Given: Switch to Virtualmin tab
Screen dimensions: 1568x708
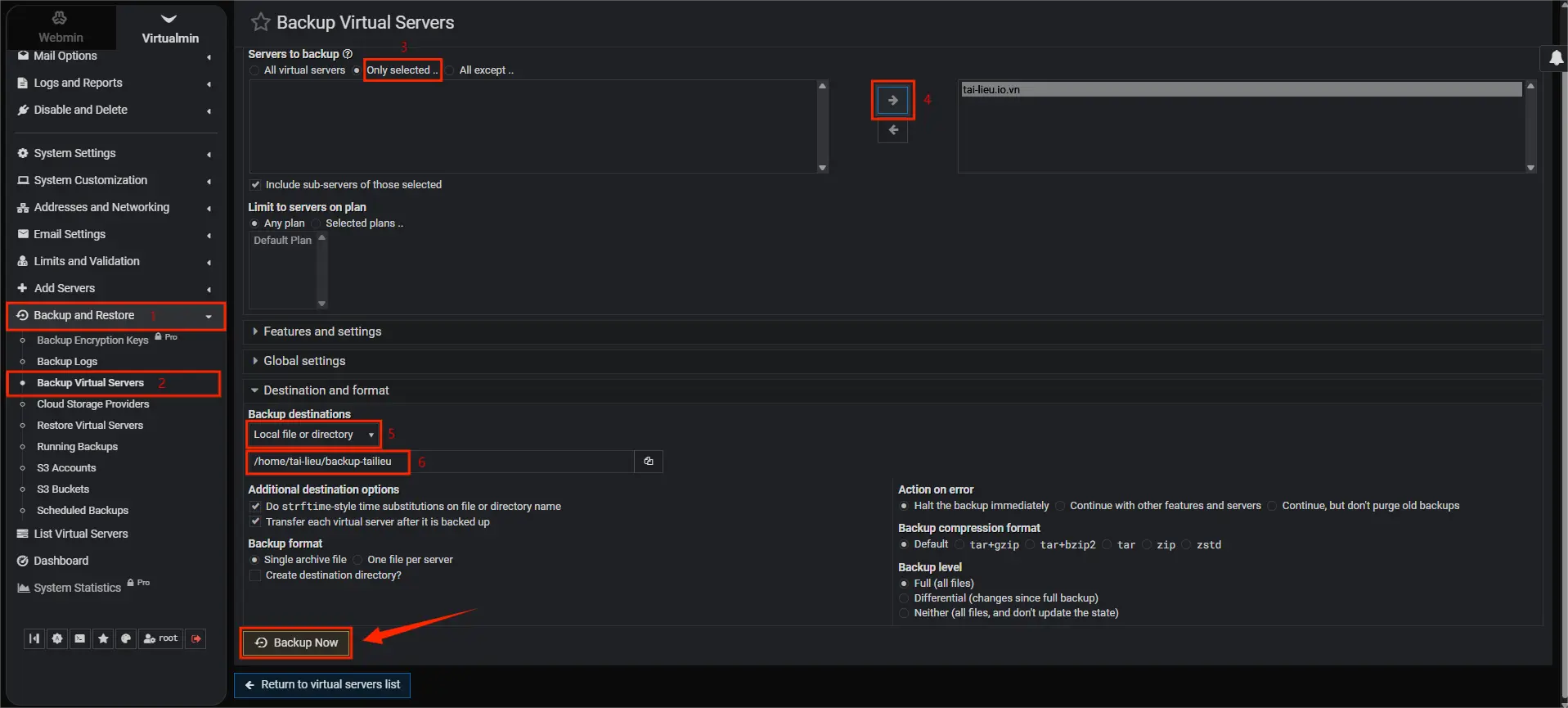Looking at the screenshot, I should tap(170, 27).
